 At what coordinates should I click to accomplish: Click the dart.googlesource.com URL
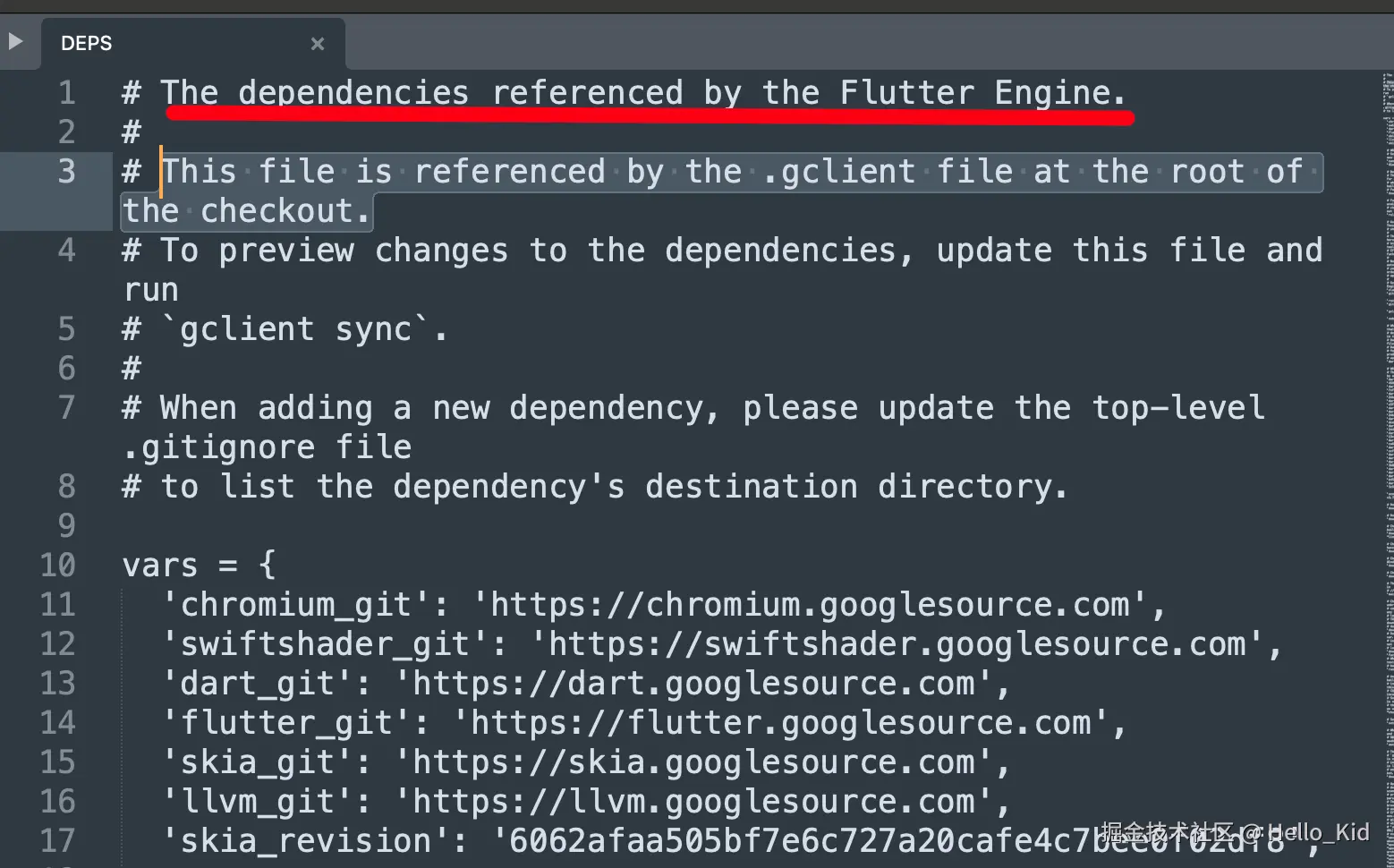click(x=693, y=684)
